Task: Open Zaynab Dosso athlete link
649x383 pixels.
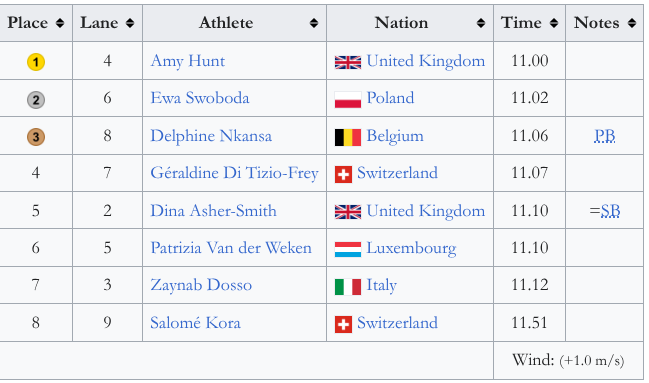Action: pos(201,285)
